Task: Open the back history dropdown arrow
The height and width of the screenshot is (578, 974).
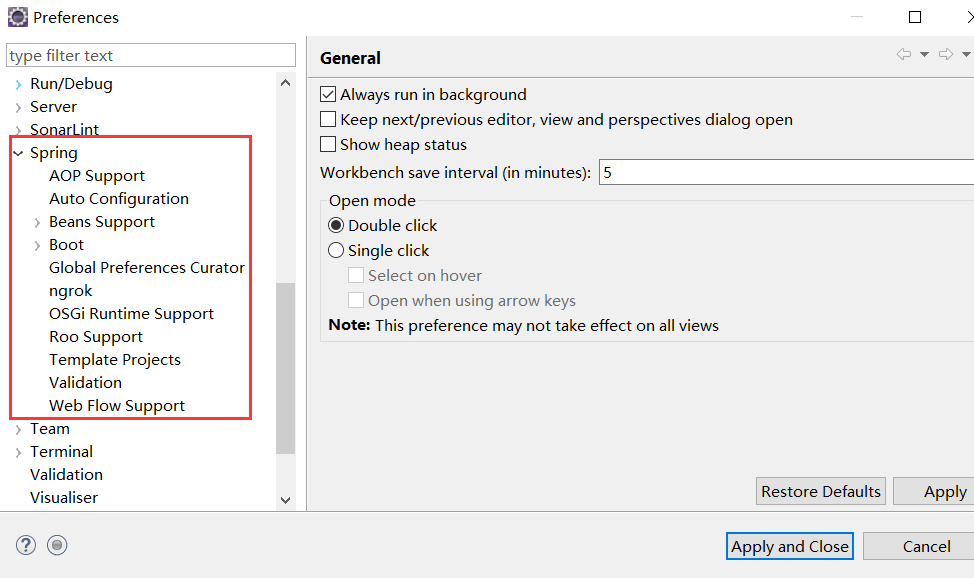Action: [x=924, y=55]
